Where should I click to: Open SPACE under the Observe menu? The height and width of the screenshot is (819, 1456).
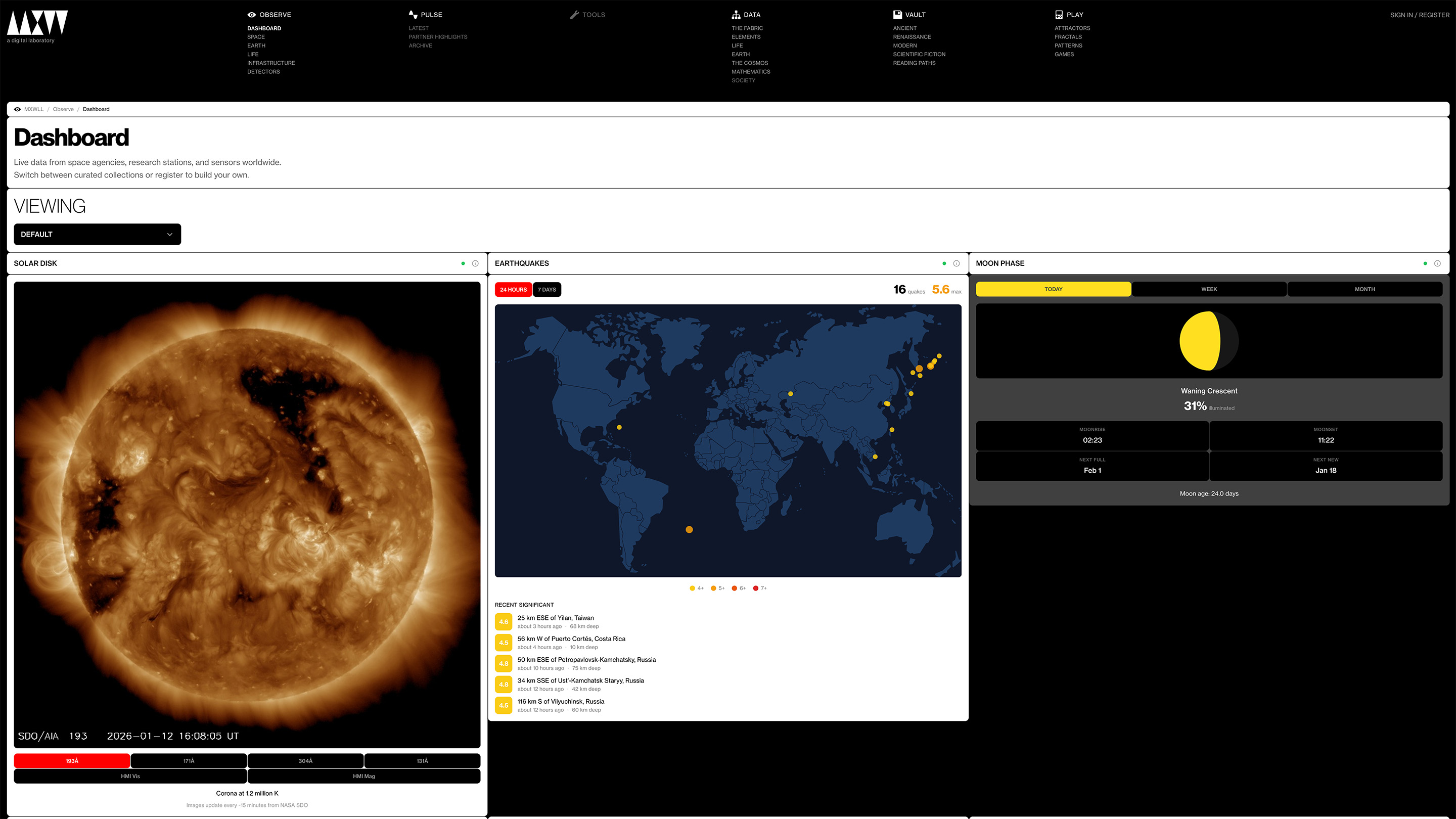(x=256, y=37)
